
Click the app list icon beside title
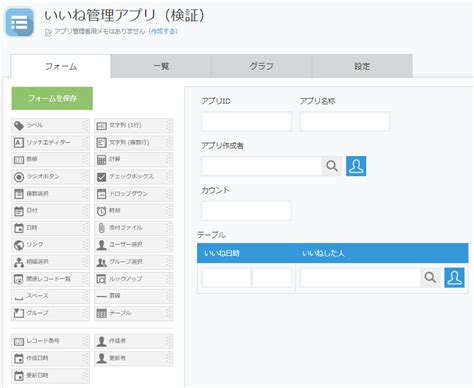(x=20, y=23)
